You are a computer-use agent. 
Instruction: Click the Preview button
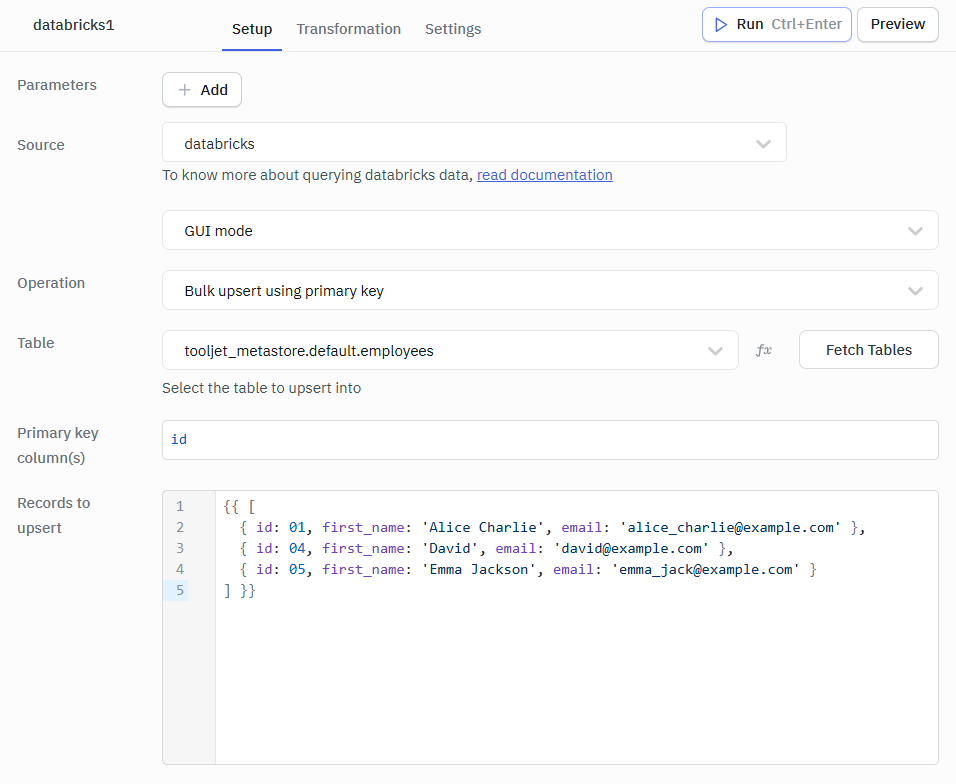pyautogui.click(x=897, y=24)
